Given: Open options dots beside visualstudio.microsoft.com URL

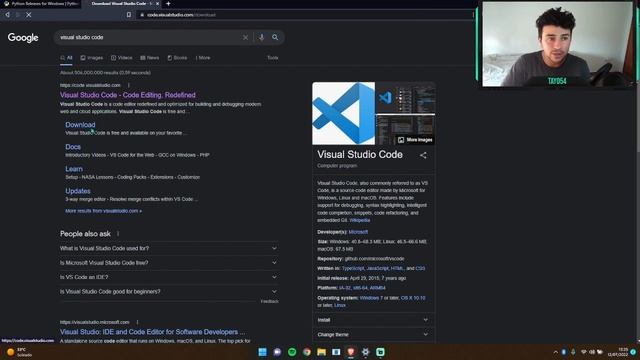Looking at the screenshot, I should pyautogui.click(x=138, y=322).
